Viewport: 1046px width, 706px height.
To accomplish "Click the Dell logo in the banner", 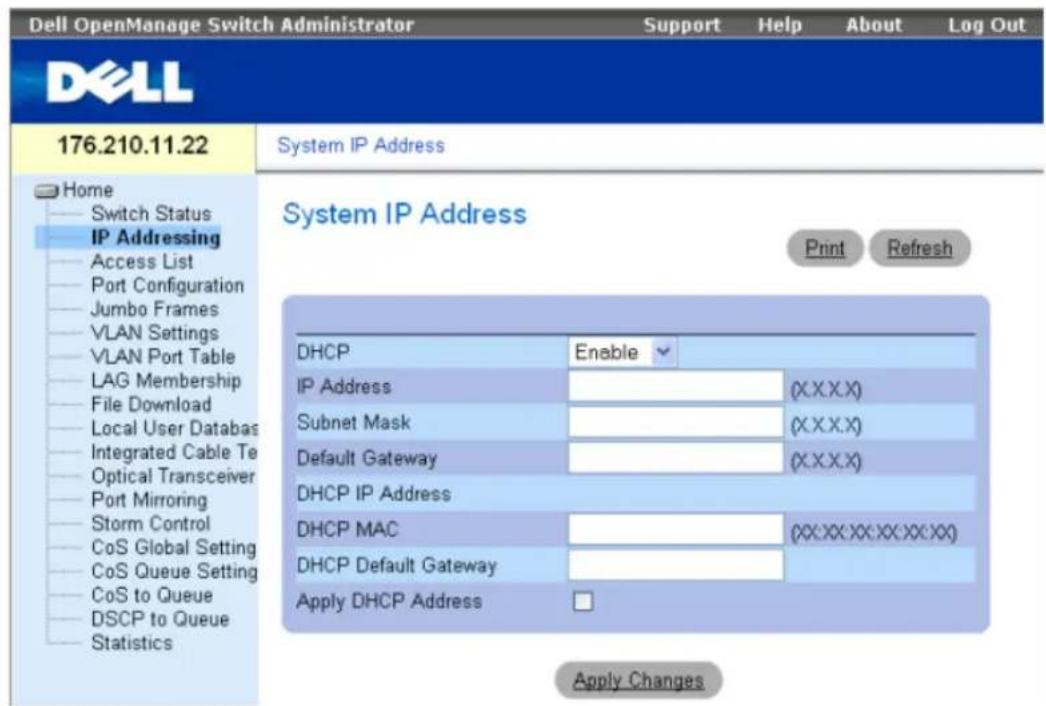I will click(x=120, y=82).
